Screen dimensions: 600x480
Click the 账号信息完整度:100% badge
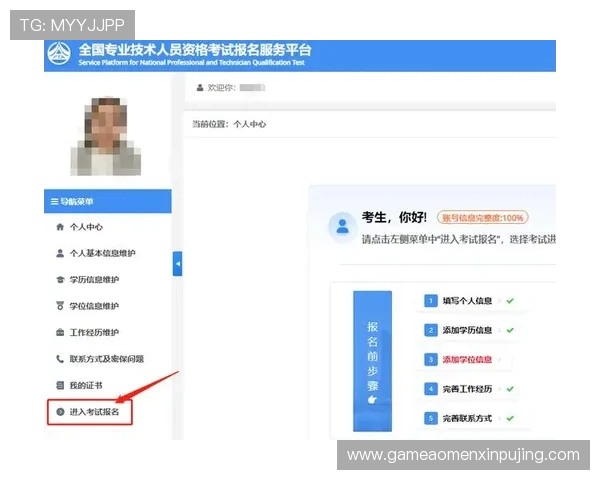[x=483, y=218]
